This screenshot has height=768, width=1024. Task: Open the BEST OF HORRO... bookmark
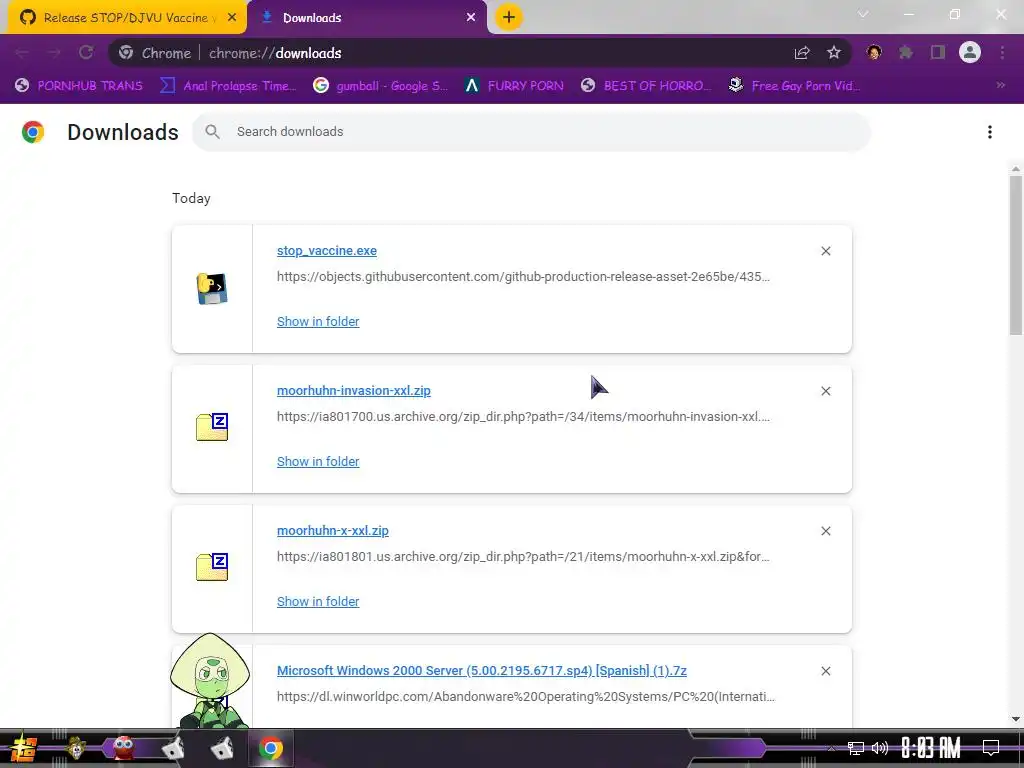click(x=646, y=86)
